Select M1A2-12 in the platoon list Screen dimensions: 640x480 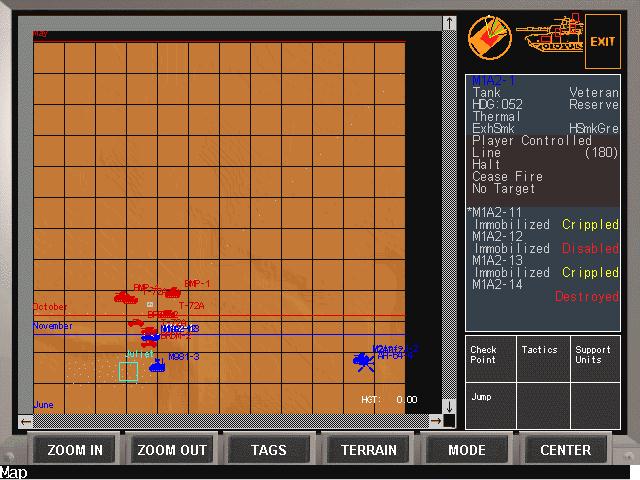point(498,236)
